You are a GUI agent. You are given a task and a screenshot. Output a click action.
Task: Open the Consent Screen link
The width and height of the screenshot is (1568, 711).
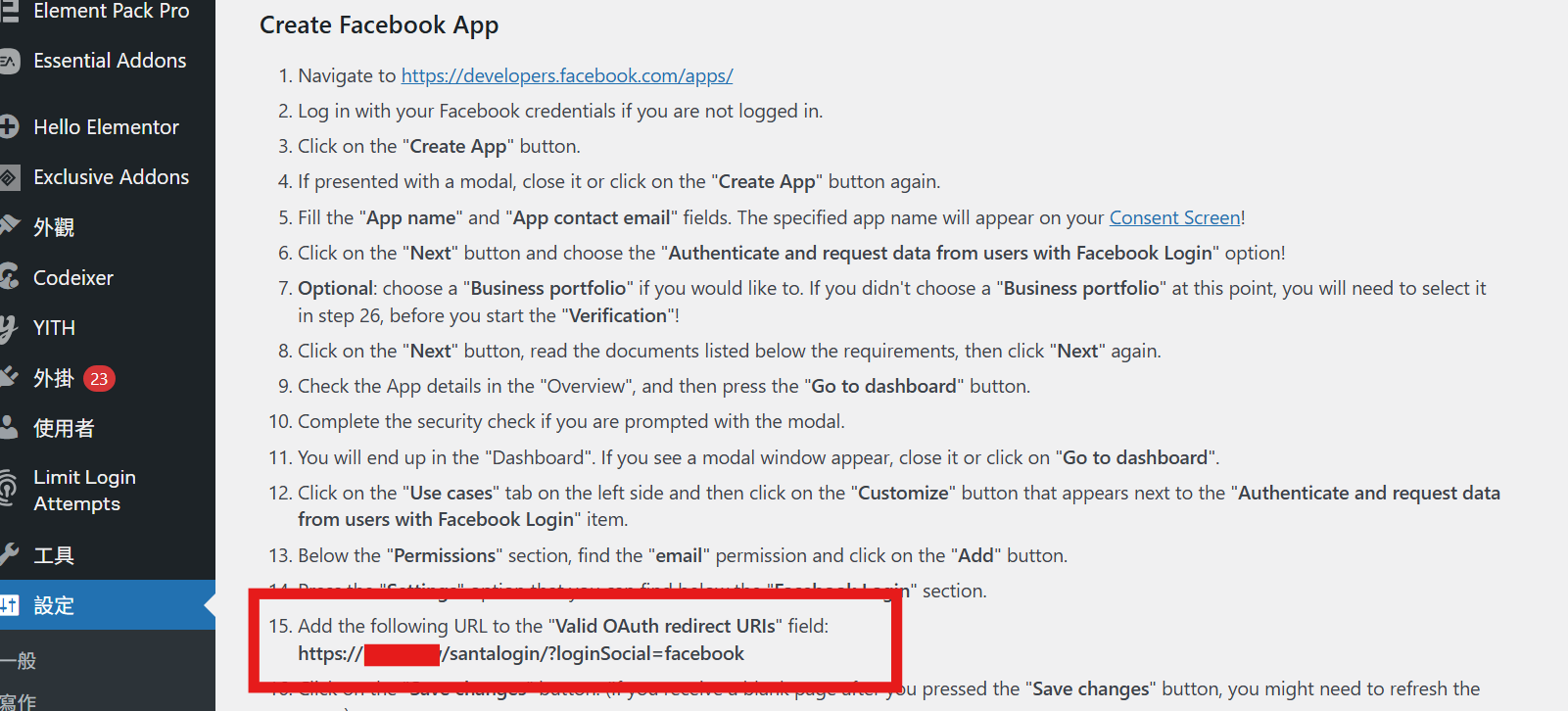point(1174,217)
